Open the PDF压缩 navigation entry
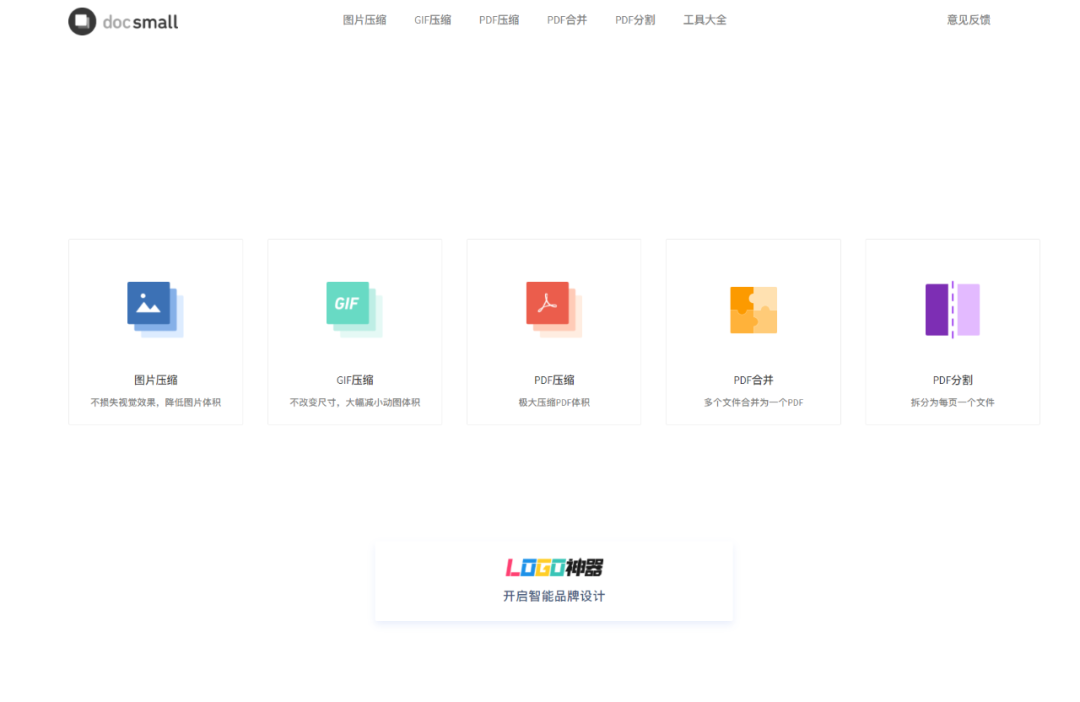 click(499, 19)
